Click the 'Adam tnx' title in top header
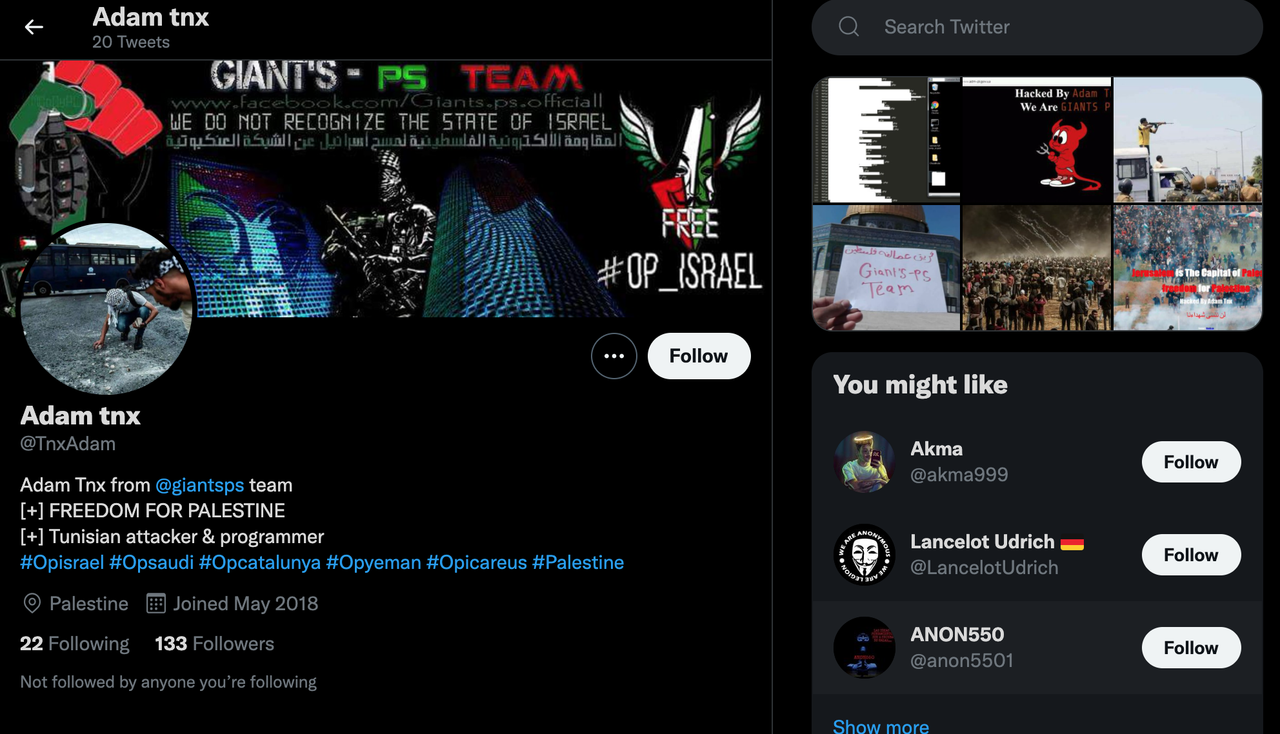 151,17
